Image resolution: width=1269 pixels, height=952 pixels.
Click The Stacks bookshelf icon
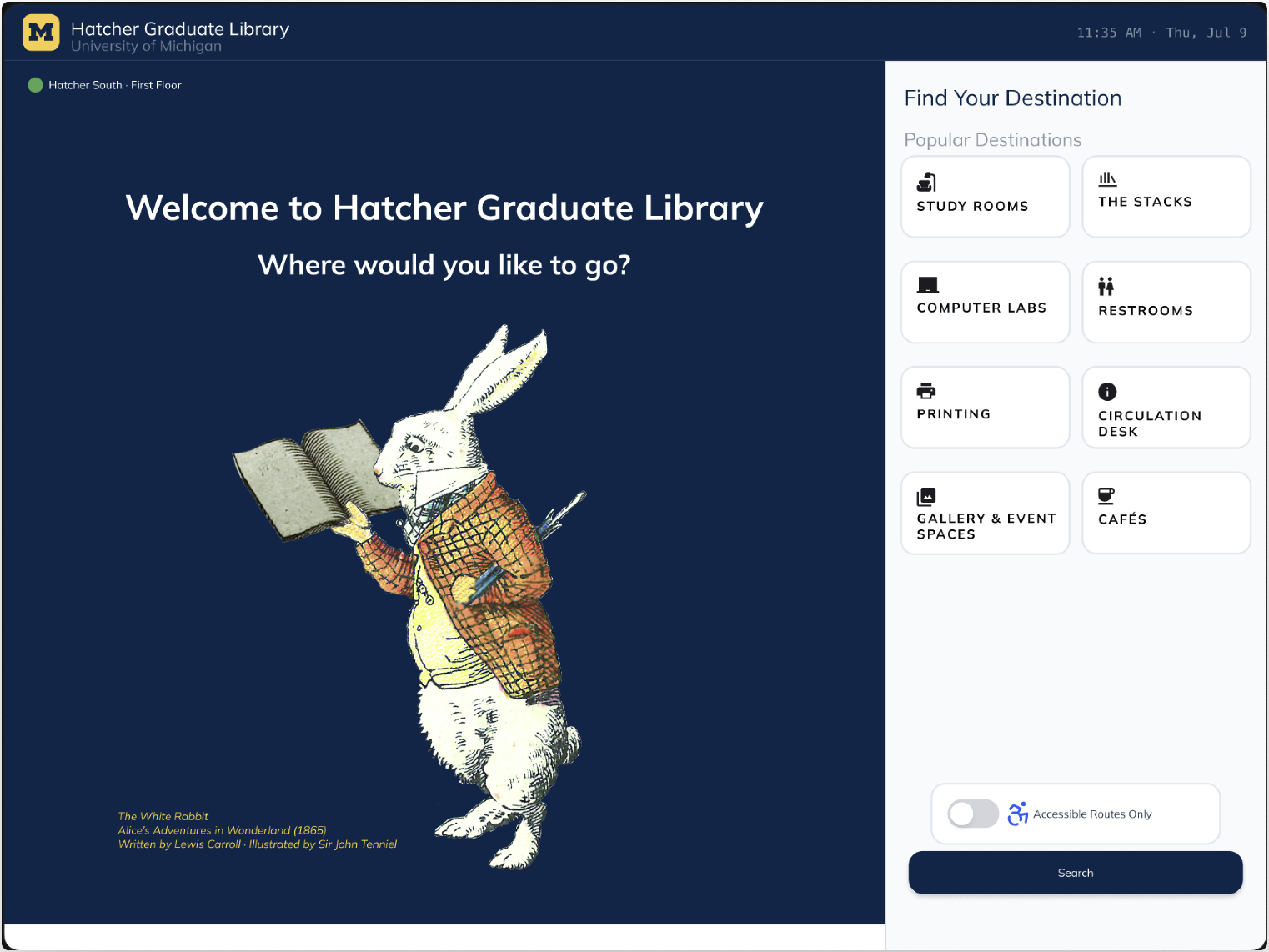click(x=1107, y=179)
